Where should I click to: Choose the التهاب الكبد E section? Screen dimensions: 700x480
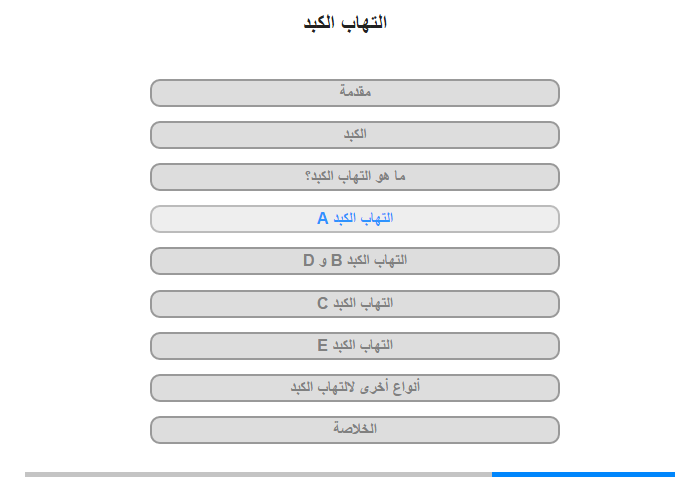354,346
